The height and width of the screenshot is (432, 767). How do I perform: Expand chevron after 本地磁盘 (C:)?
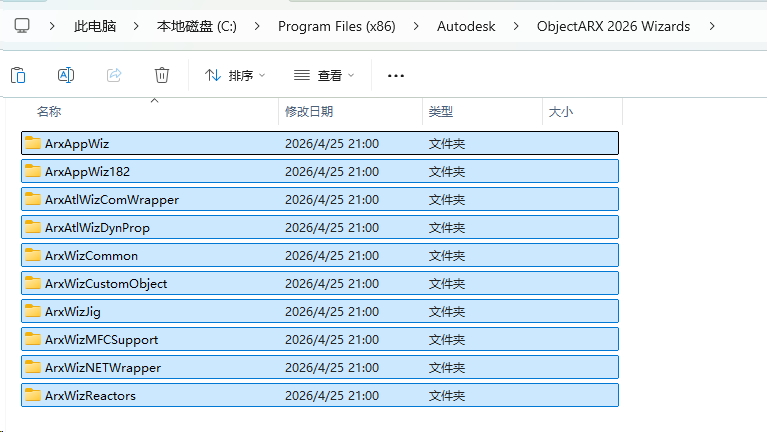click(x=257, y=26)
